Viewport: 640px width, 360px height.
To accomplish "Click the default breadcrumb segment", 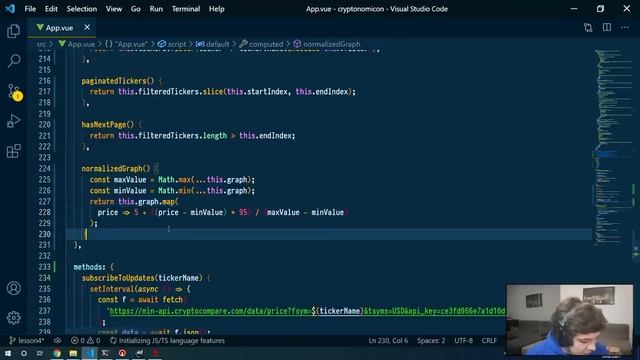I will coord(213,44).
